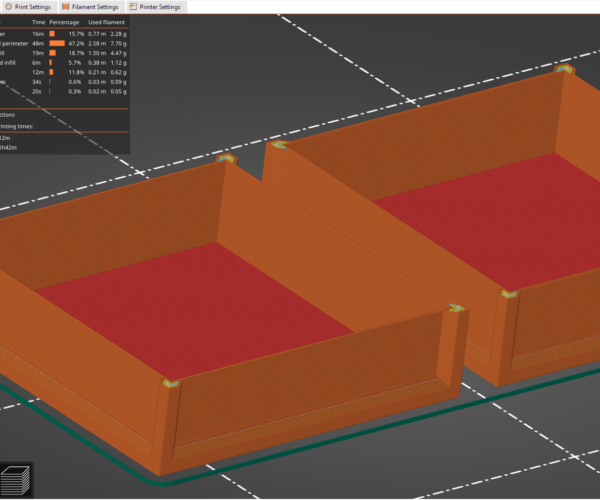The width and height of the screenshot is (600, 500).
Task: Go to the Printer Settings tab
Action: pyautogui.click(x=155, y=7)
